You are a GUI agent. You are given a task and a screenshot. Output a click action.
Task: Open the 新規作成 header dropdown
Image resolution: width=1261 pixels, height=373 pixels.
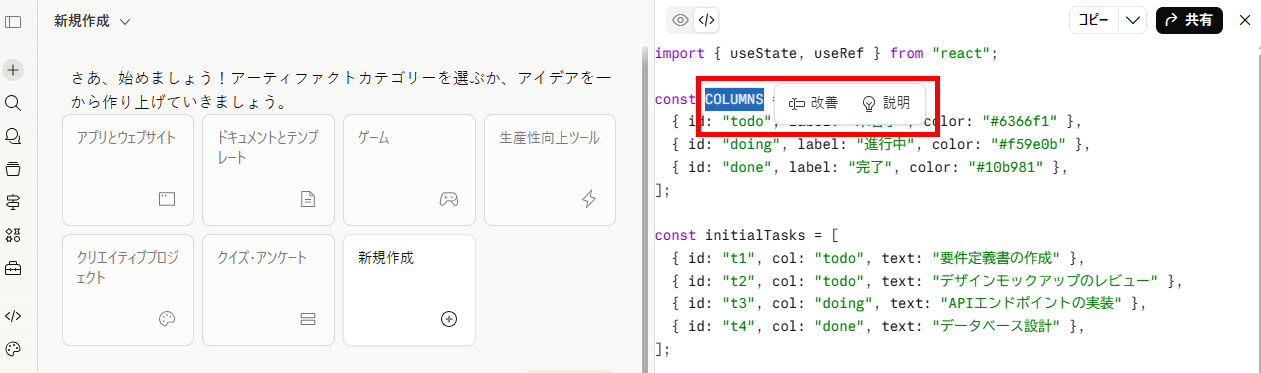click(x=92, y=21)
